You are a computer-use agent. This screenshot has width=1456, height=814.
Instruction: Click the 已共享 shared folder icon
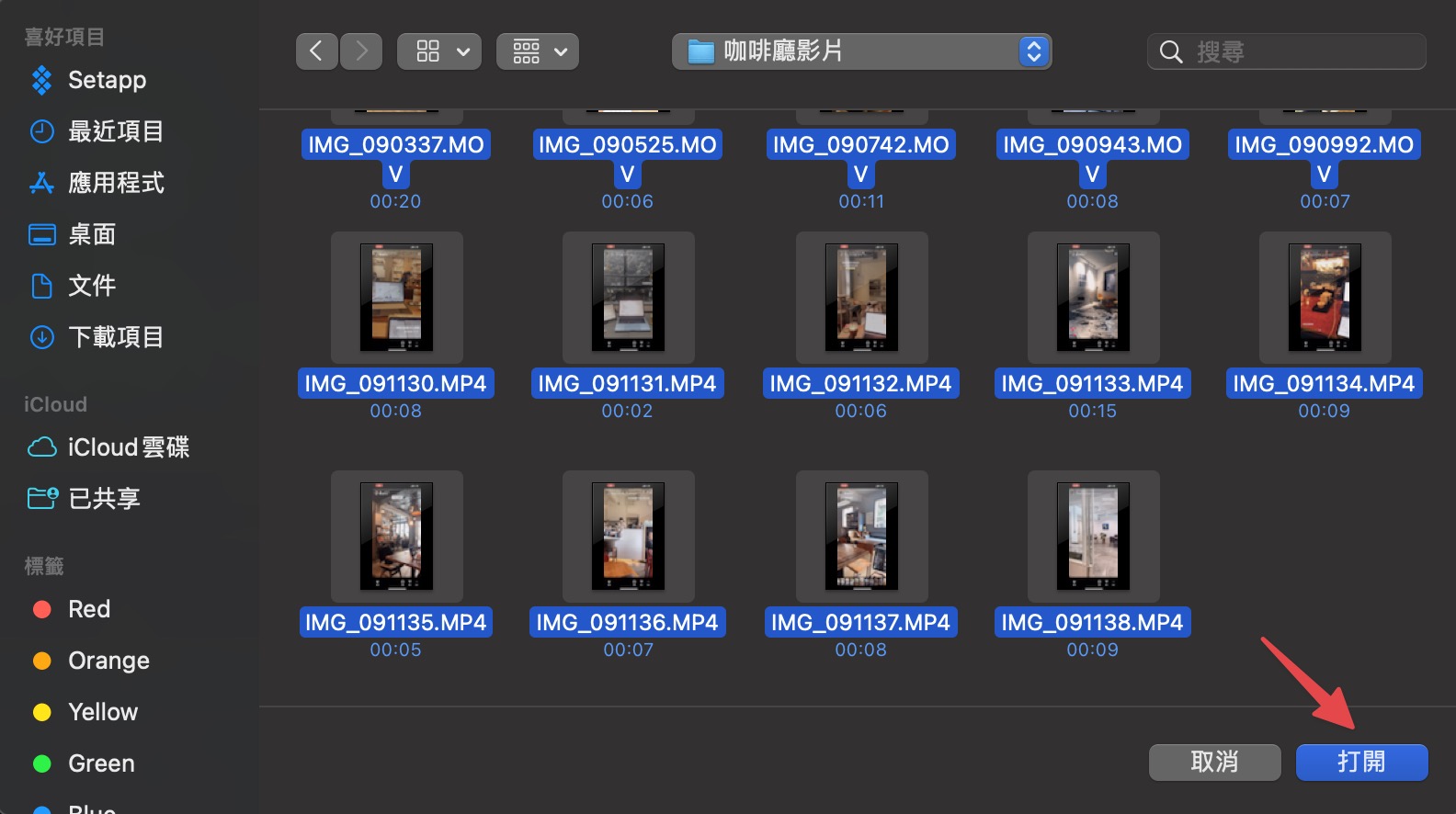click(x=41, y=499)
